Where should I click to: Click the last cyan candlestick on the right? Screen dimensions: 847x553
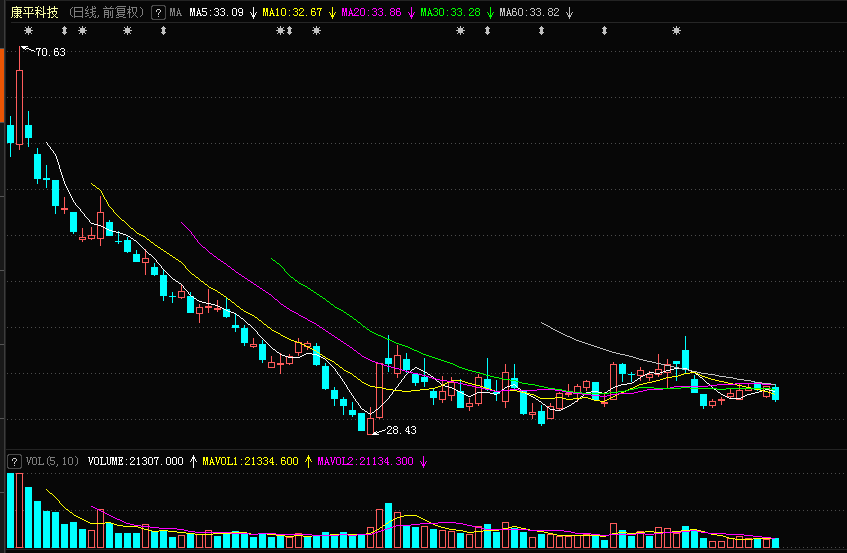776,393
